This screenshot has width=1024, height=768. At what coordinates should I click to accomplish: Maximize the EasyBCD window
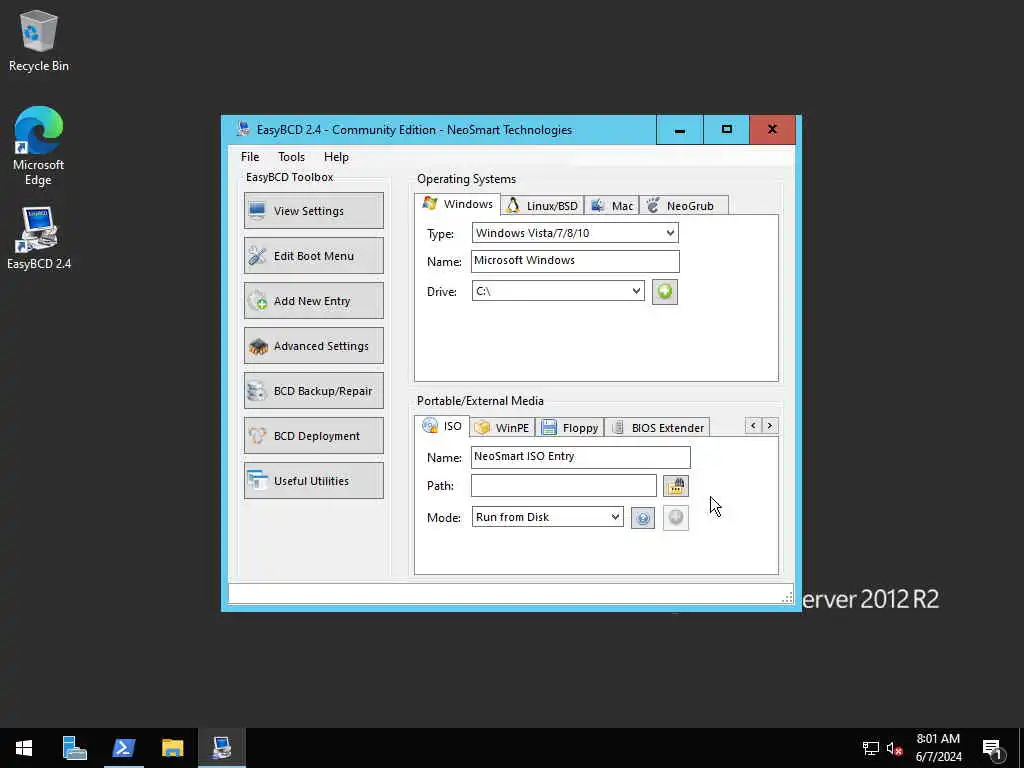point(726,130)
